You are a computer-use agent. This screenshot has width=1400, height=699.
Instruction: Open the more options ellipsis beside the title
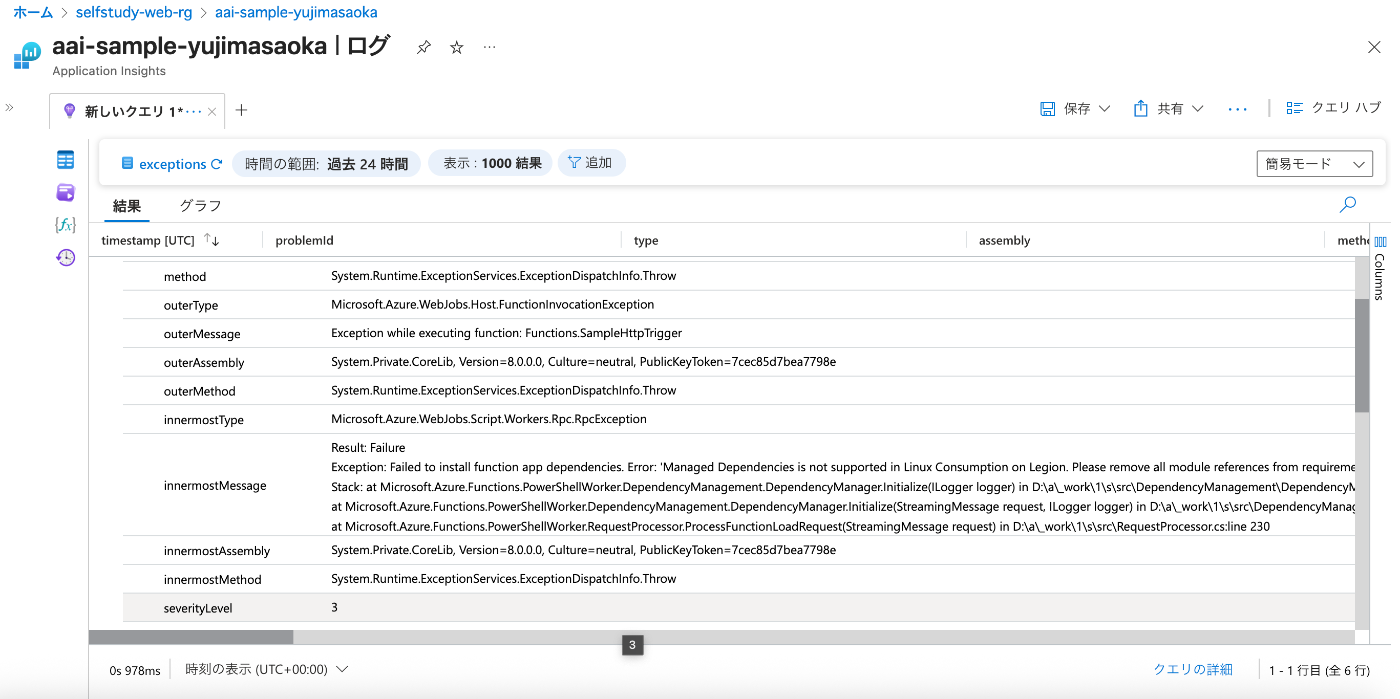click(489, 47)
